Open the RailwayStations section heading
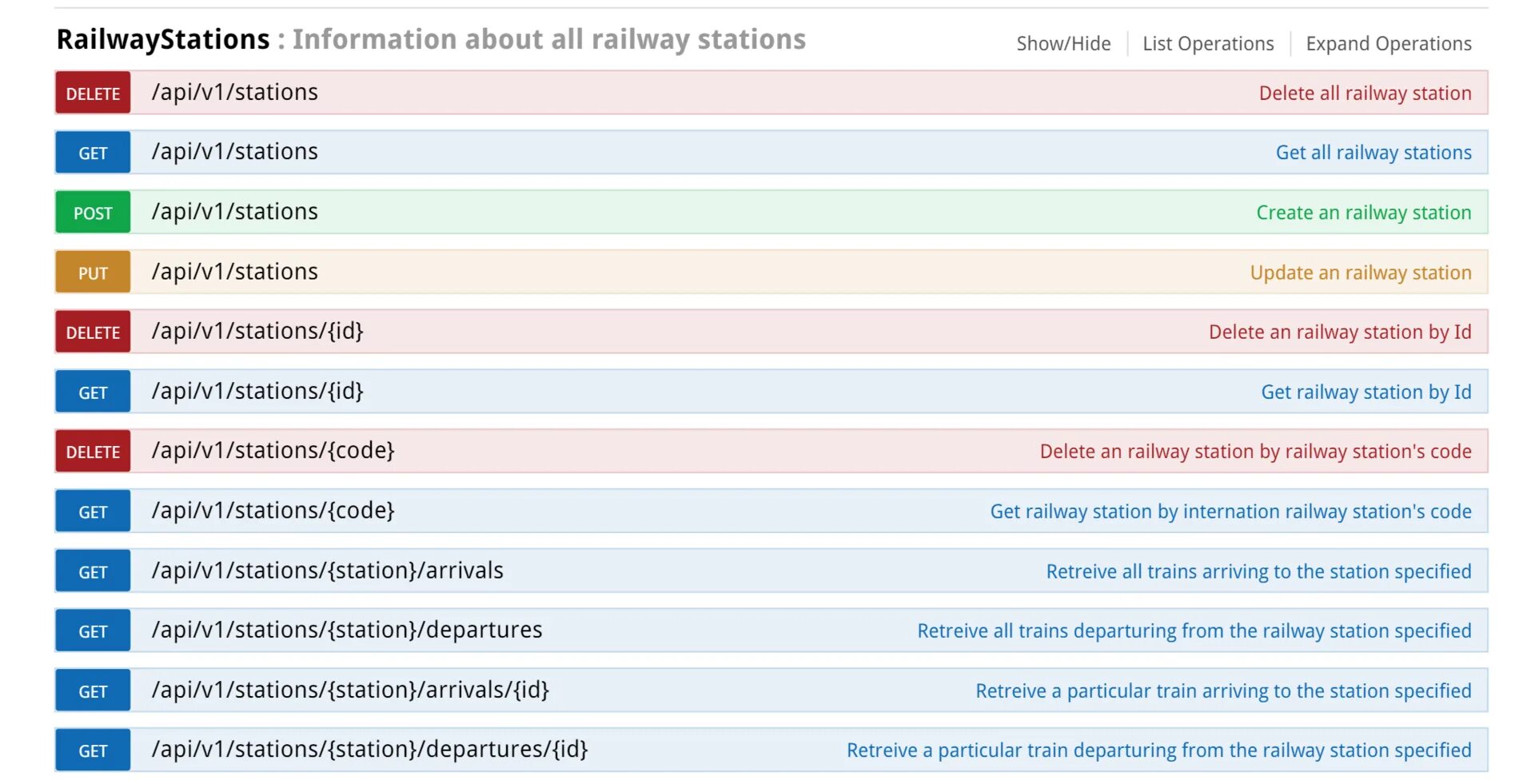The height and width of the screenshot is (784, 1535). [x=163, y=39]
